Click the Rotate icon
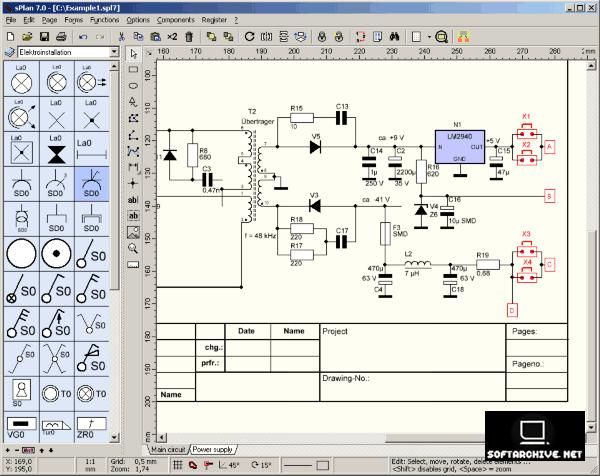The width and height of the screenshot is (600, 476). click(x=249, y=37)
